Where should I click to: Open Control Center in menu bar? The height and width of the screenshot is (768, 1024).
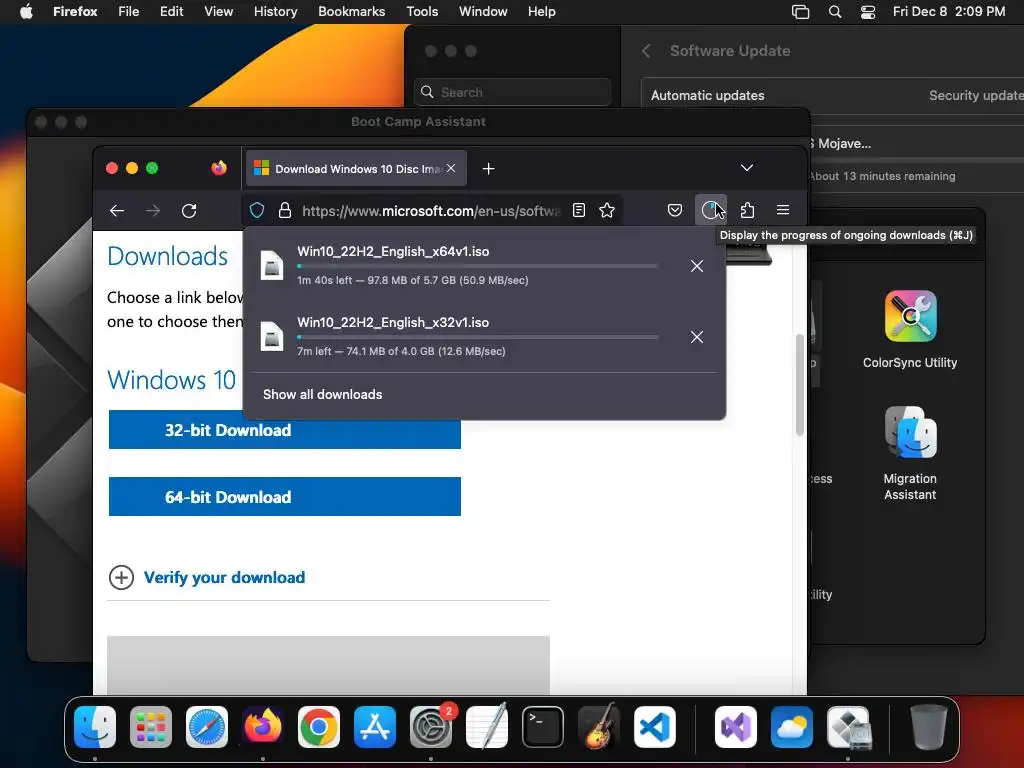pos(868,12)
